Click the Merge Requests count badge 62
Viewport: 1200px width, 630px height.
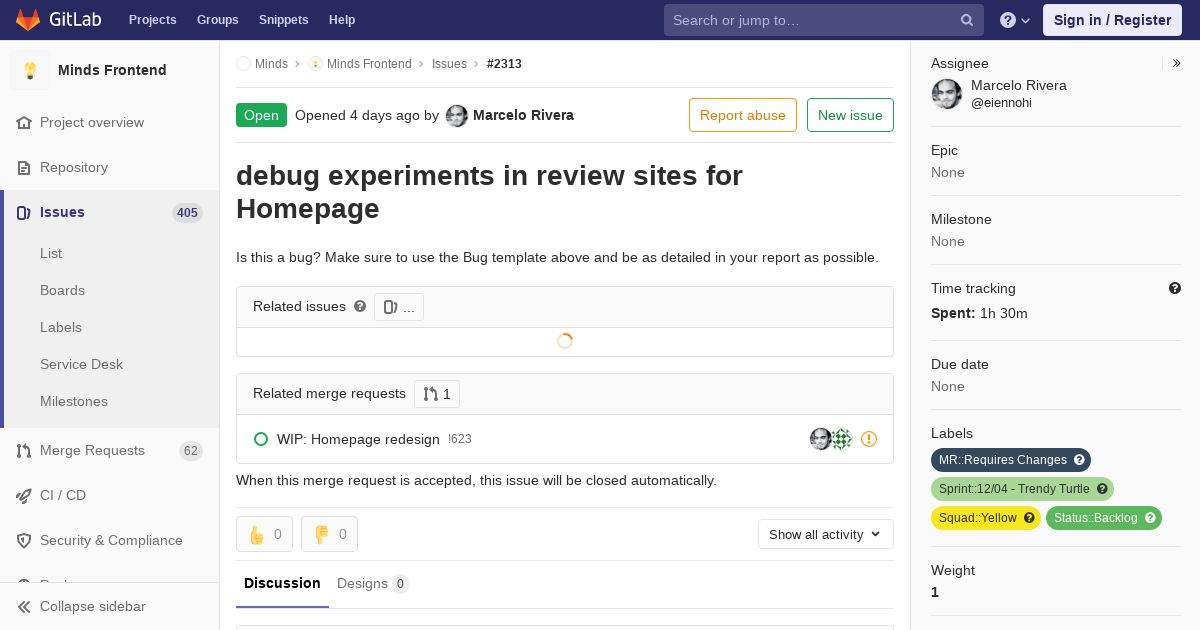point(190,451)
